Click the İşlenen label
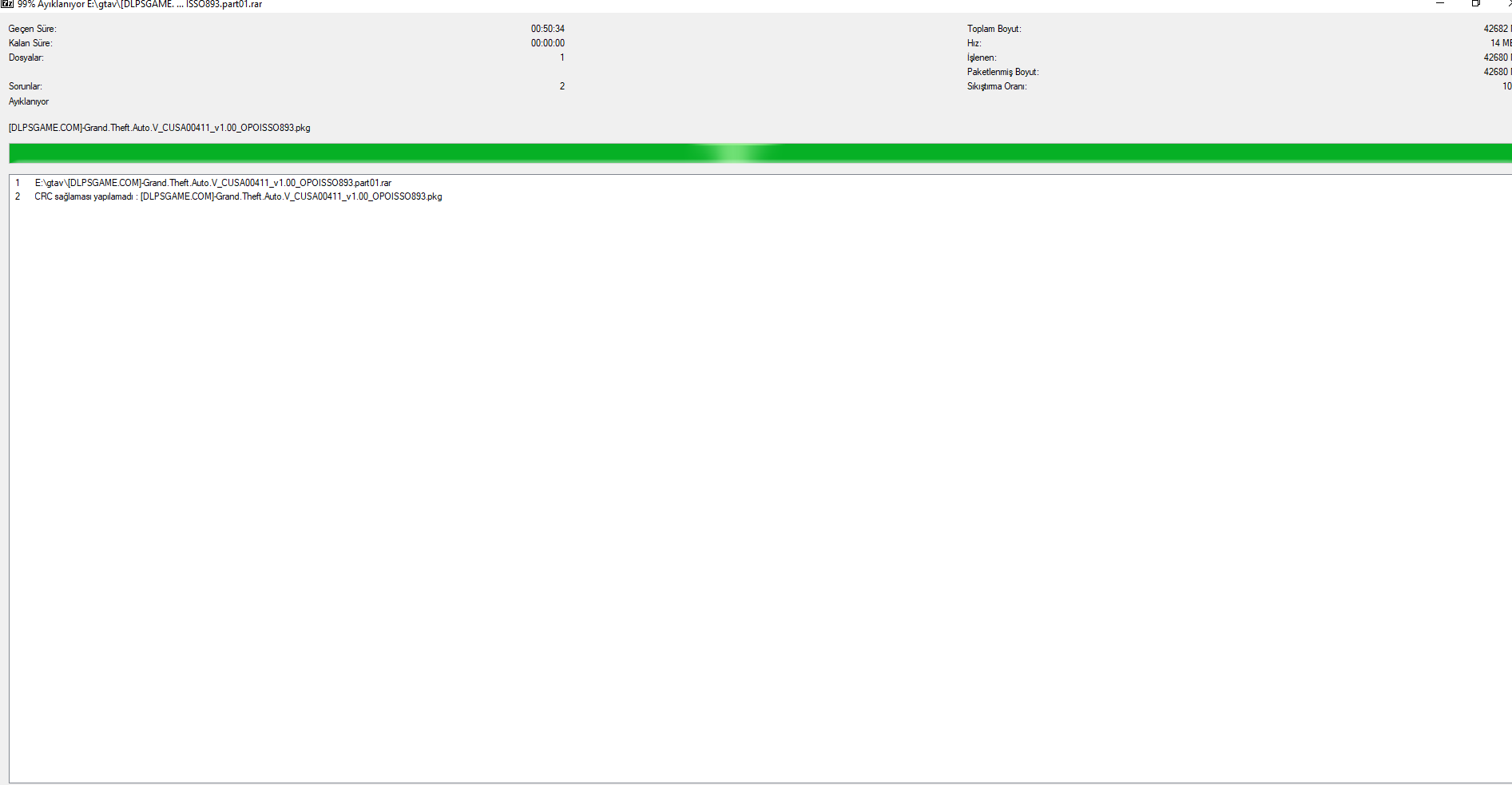 tap(982, 57)
